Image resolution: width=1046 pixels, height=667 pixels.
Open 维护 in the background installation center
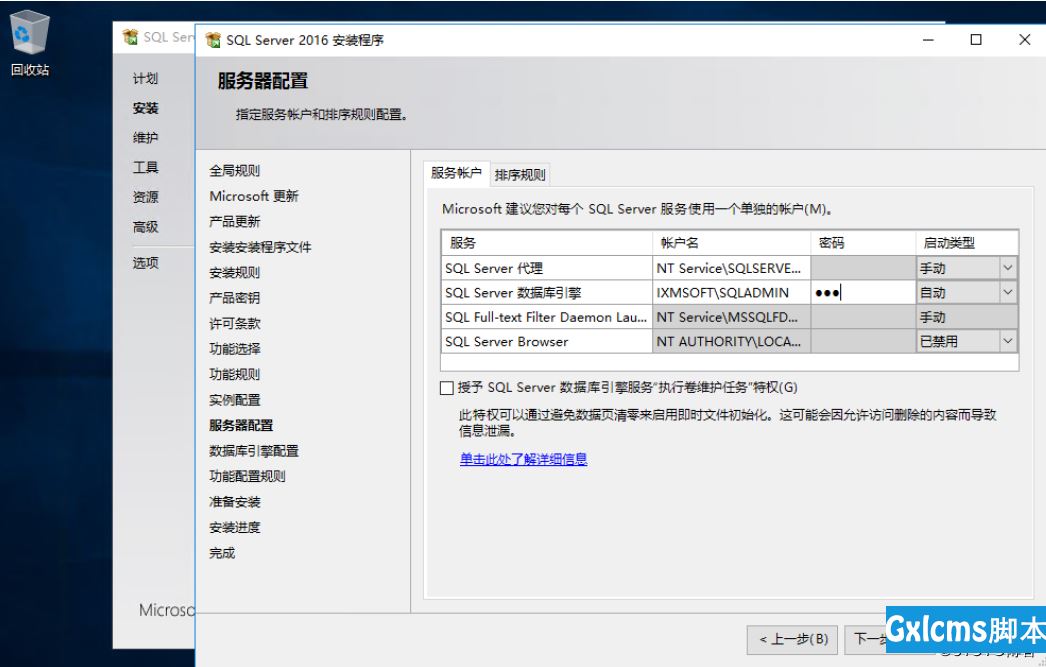coord(145,137)
